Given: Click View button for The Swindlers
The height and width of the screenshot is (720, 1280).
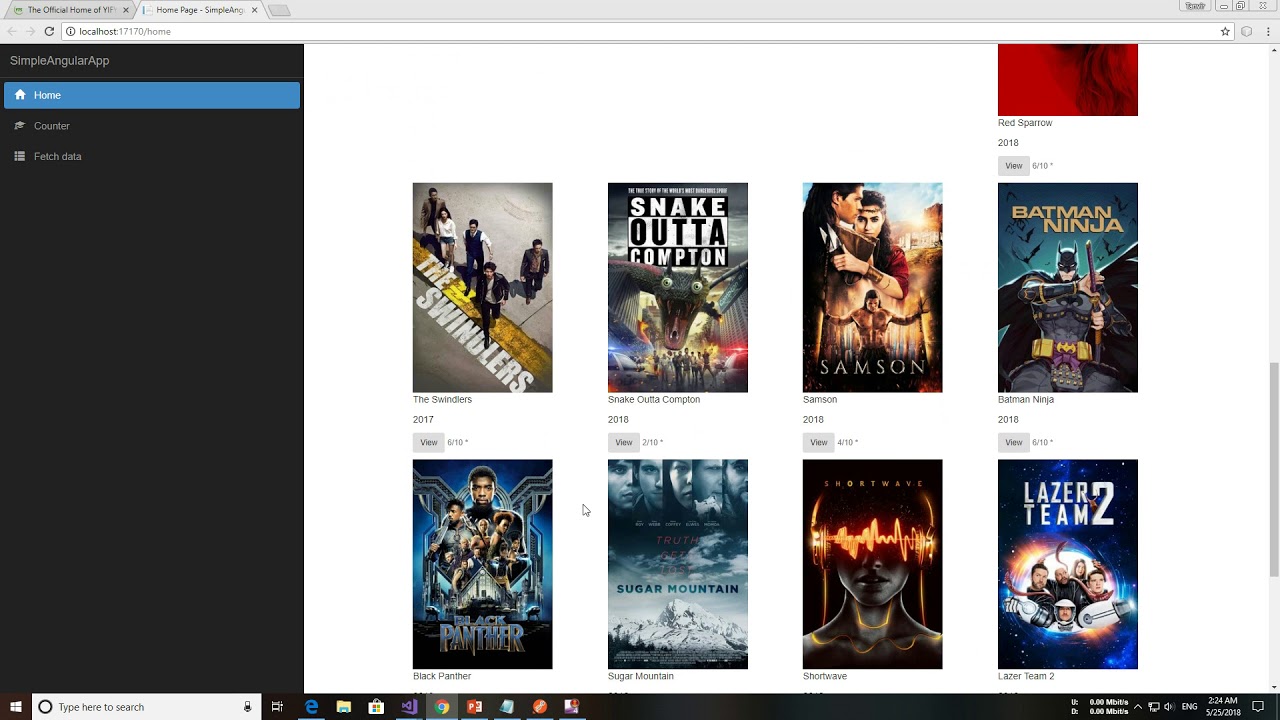Looking at the screenshot, I should (x=428, y=442).
